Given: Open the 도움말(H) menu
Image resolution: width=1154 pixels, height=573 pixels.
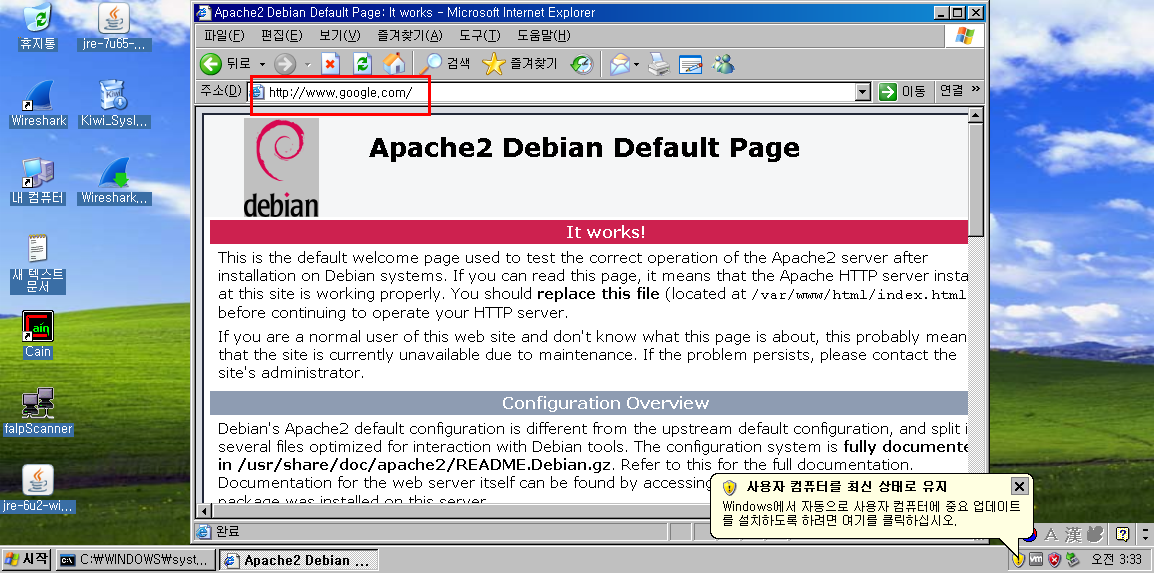Looking at the screenshot, I should [544, 35].
